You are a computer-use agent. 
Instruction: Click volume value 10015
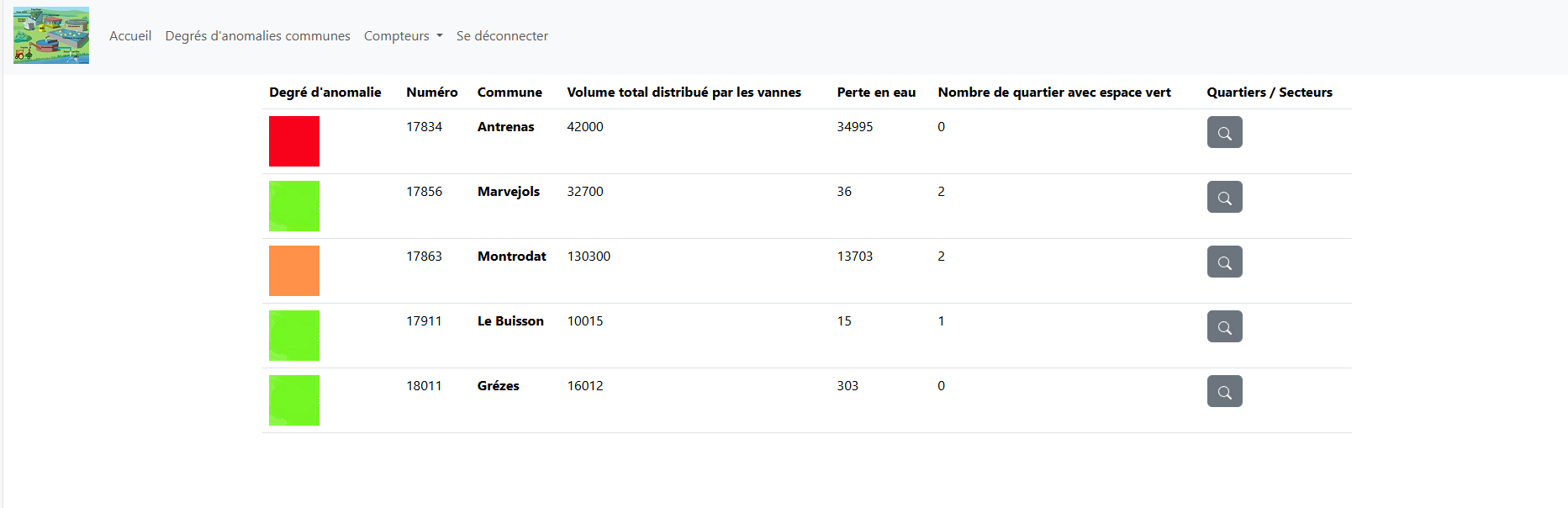[585, 321]
